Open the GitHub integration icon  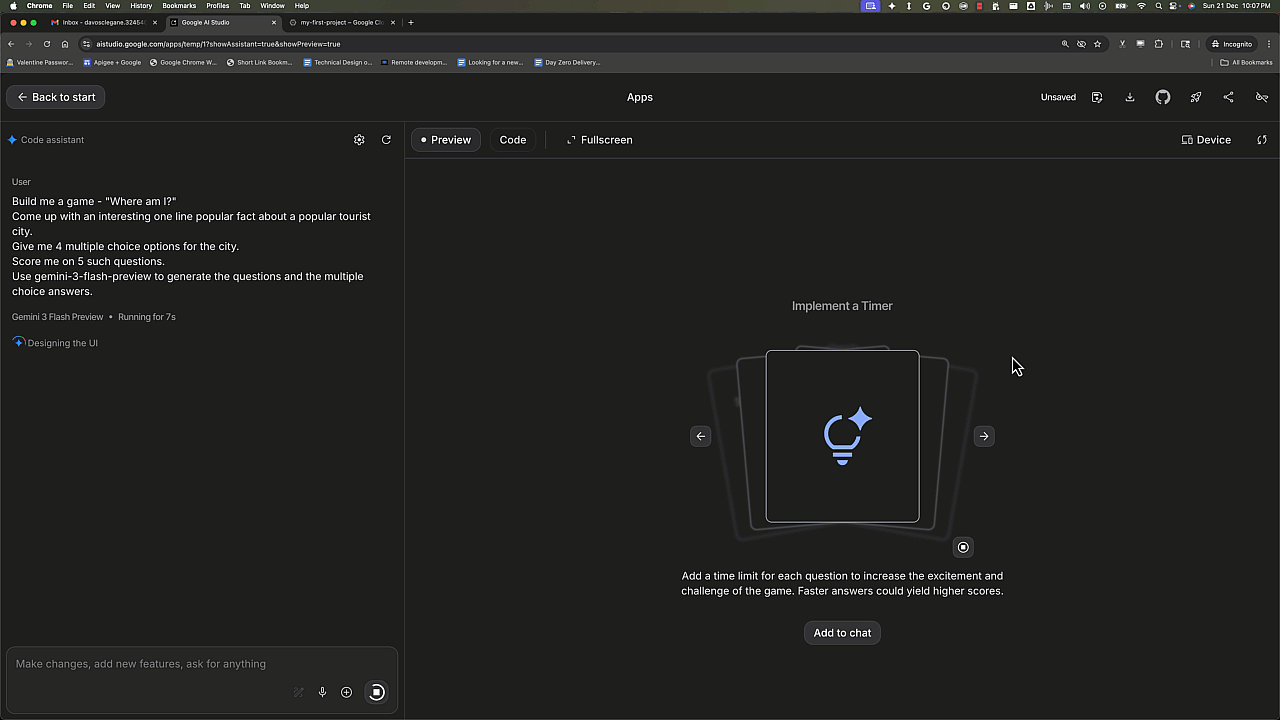tap(1163, 97)
